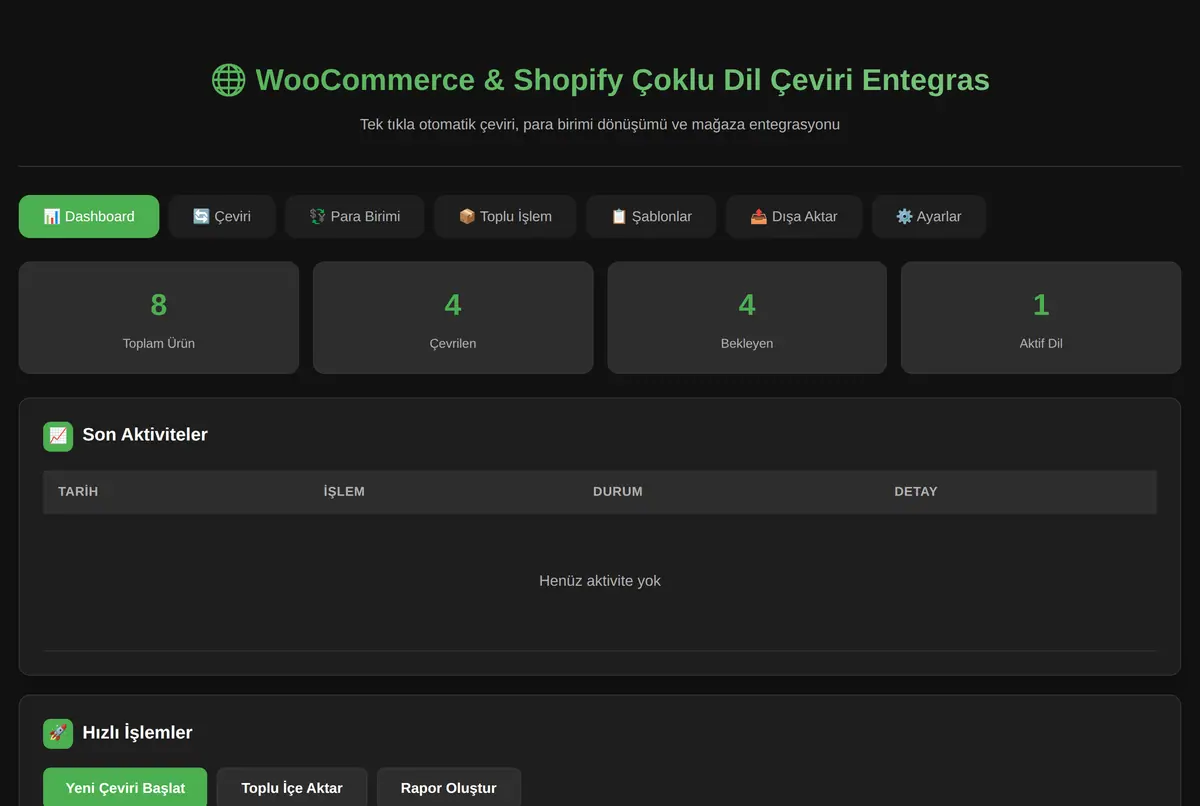Click the DETAY column header
The width and height of the screenshot is (1200, 806).
pyautogui.click(x=916, y=492)
